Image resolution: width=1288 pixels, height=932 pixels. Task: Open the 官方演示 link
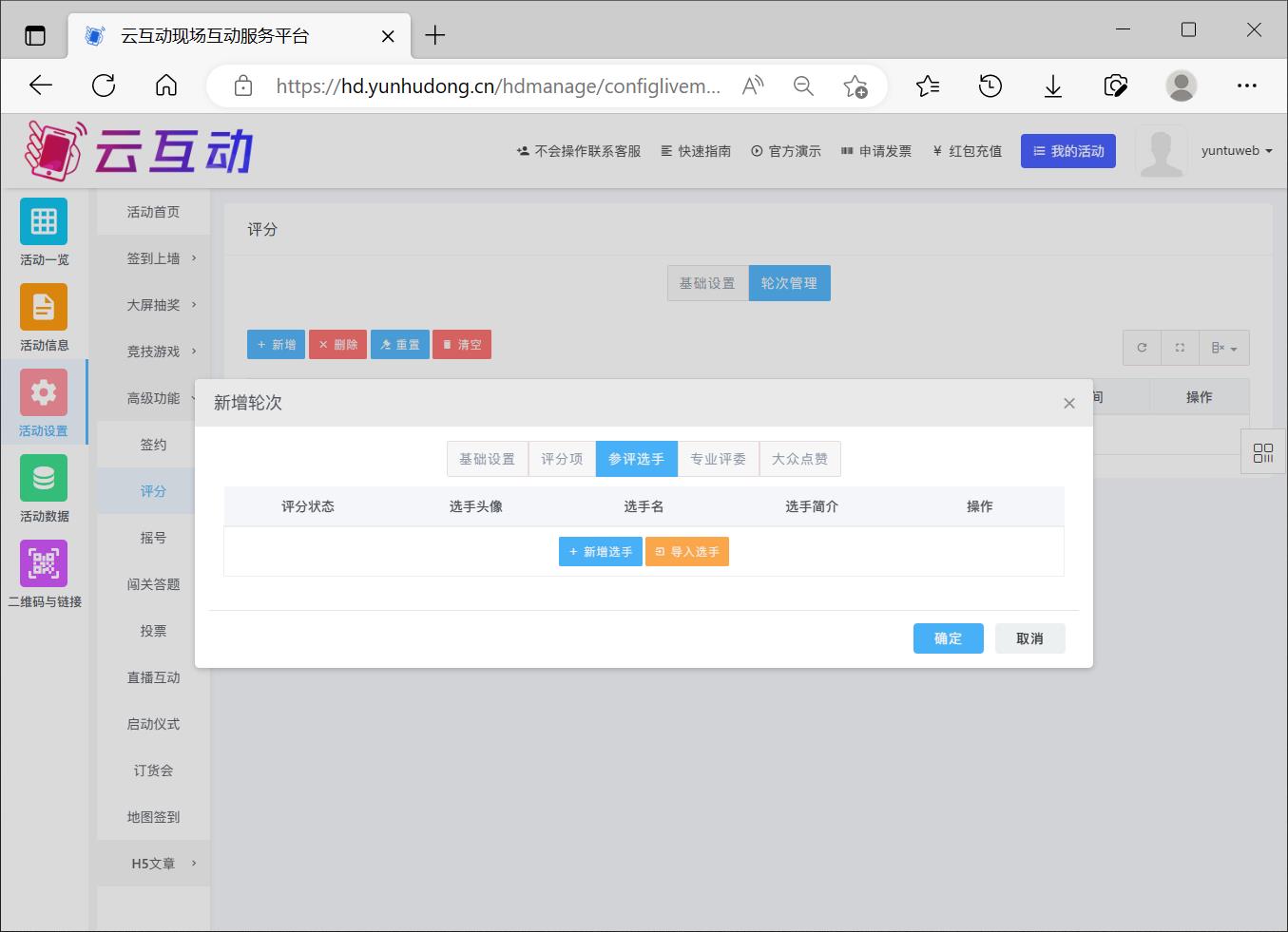[786, 151]
